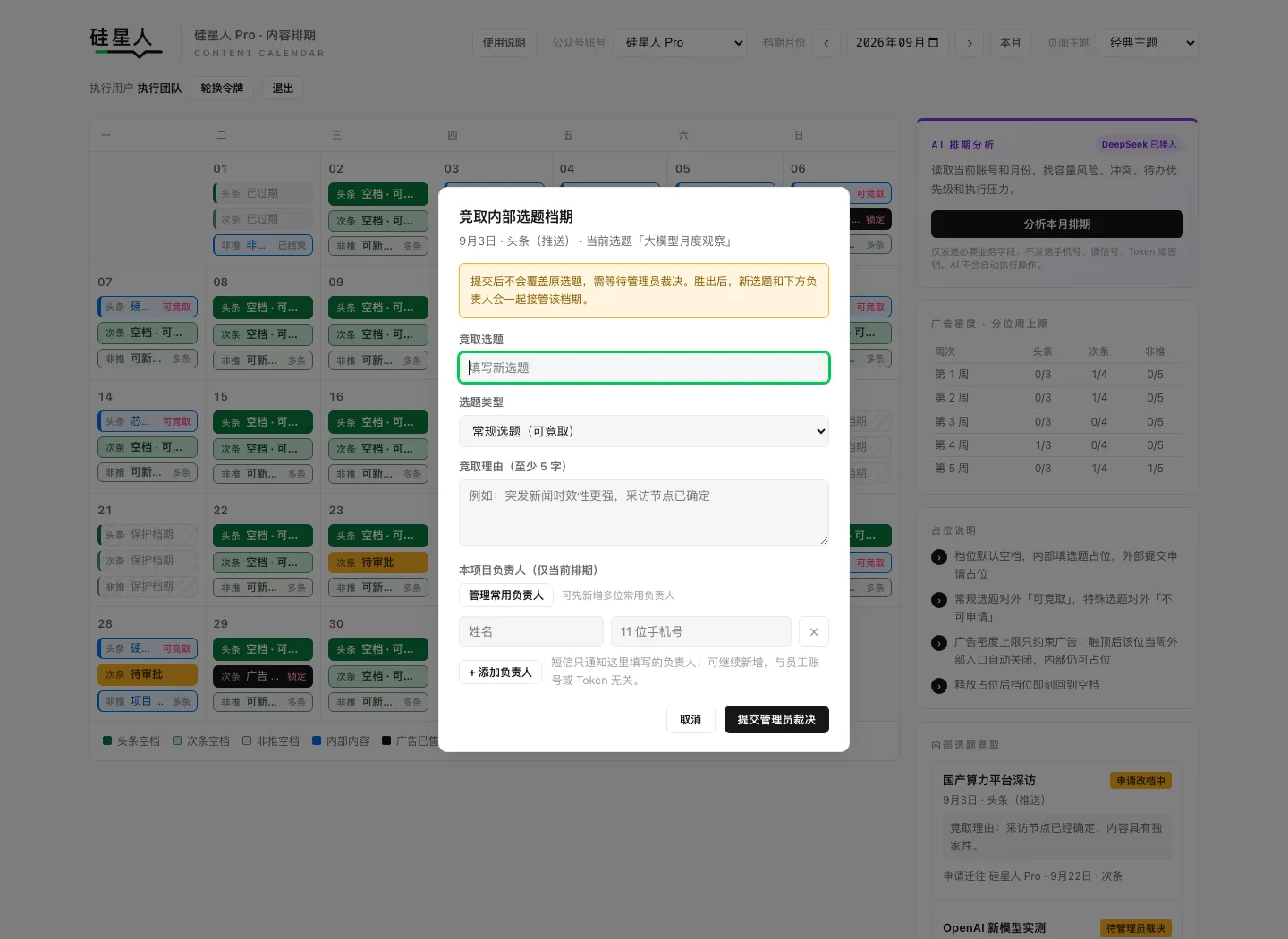The height and width of the screenshot is (939, 1288).
Task: Click the 第 4 周 row label
Action: point(952,445)
